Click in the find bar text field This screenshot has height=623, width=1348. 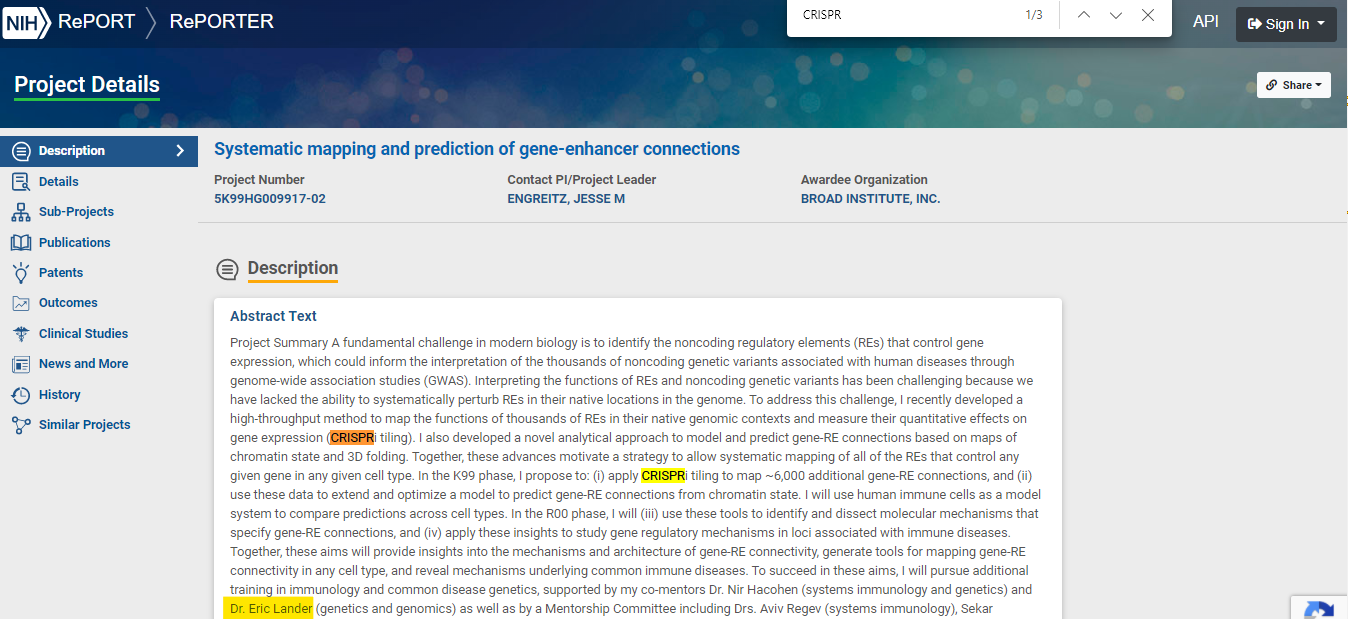900,15
